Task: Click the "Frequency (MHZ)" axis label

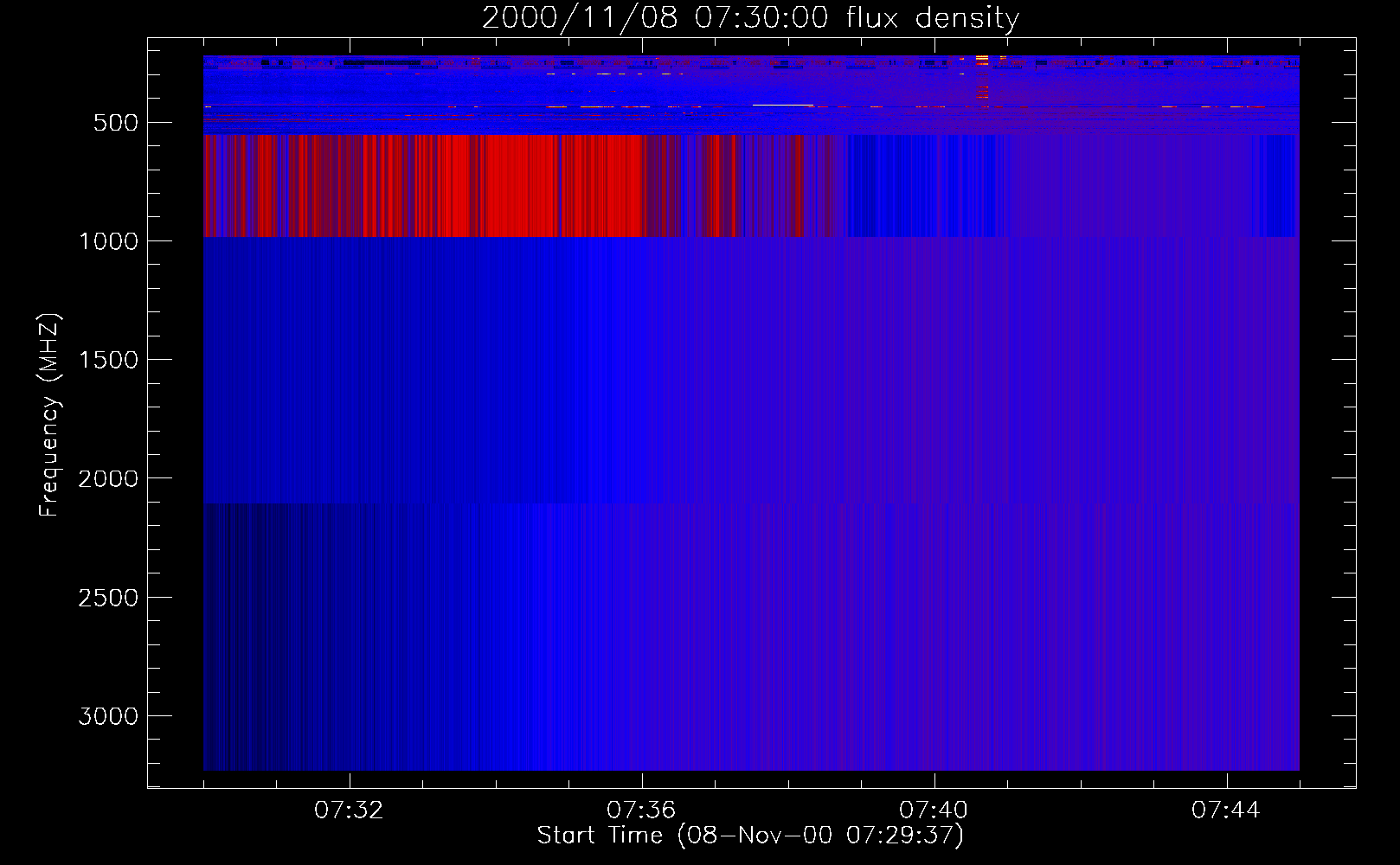Action: [x=49, y=415]
